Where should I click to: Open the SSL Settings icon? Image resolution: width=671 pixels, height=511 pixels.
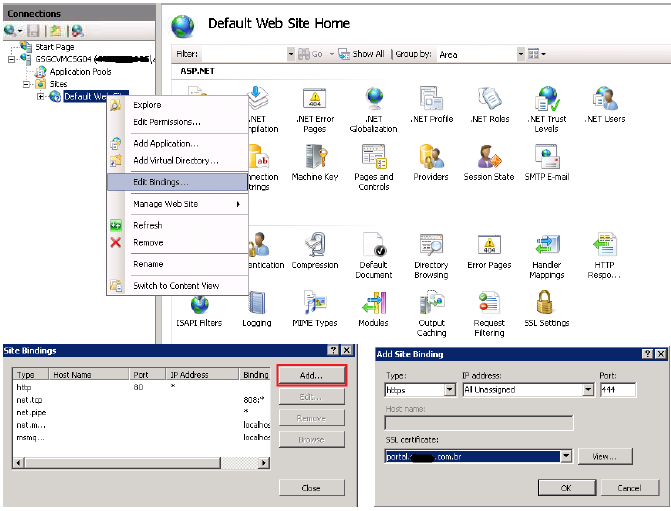click(546, 306)
